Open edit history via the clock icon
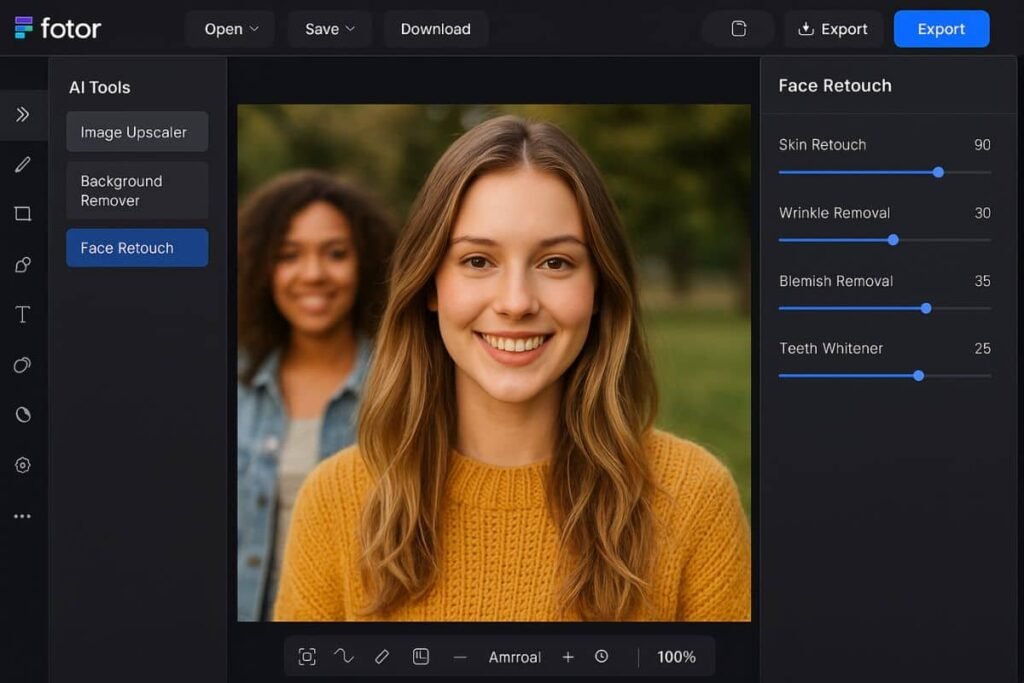The height and width of the screenshot is (683, 1024). click(602, 656)
